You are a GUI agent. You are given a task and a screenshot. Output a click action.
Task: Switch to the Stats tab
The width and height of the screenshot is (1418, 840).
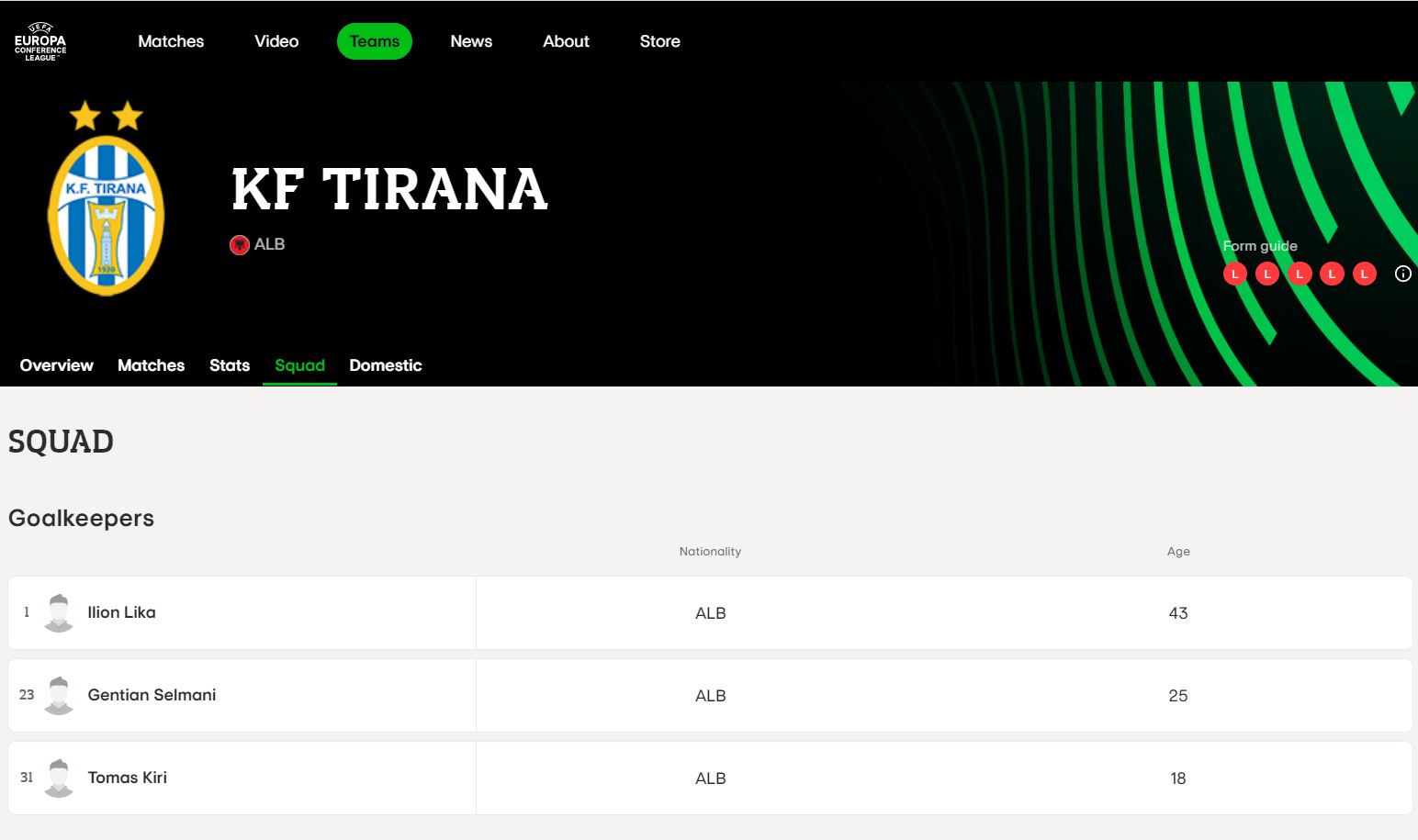[x=230, y=365]
